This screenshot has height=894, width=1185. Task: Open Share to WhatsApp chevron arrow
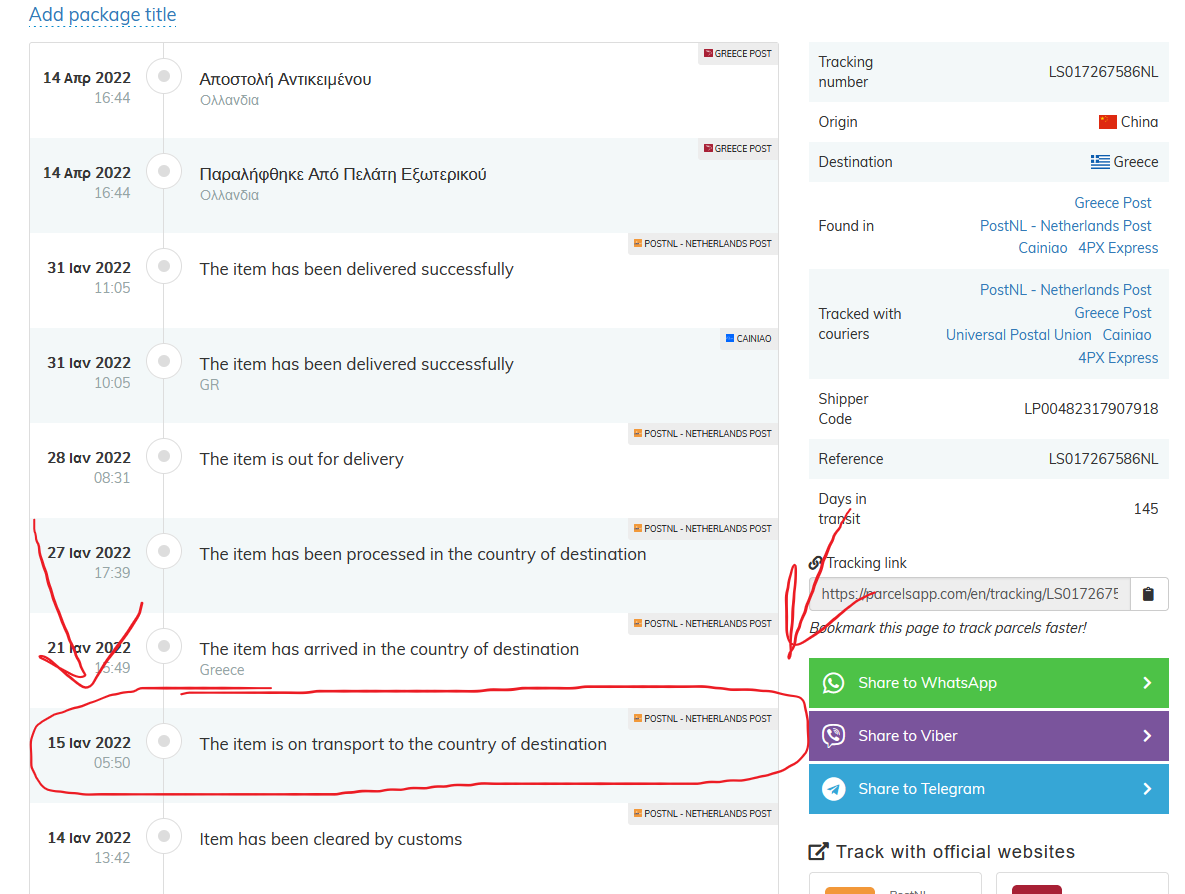pyautogui.click(x=1147, y=683)
